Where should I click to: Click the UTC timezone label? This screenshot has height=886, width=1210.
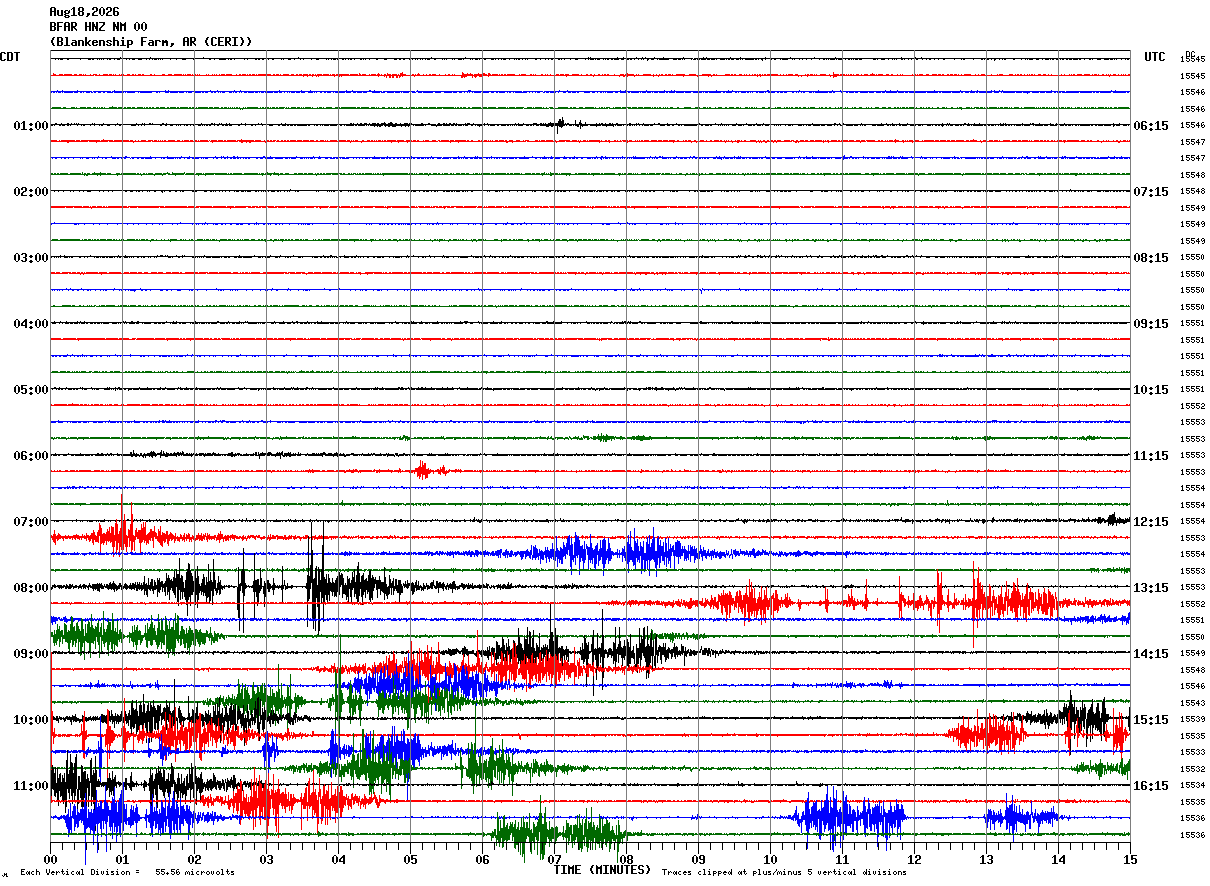tap(1155, 57)
